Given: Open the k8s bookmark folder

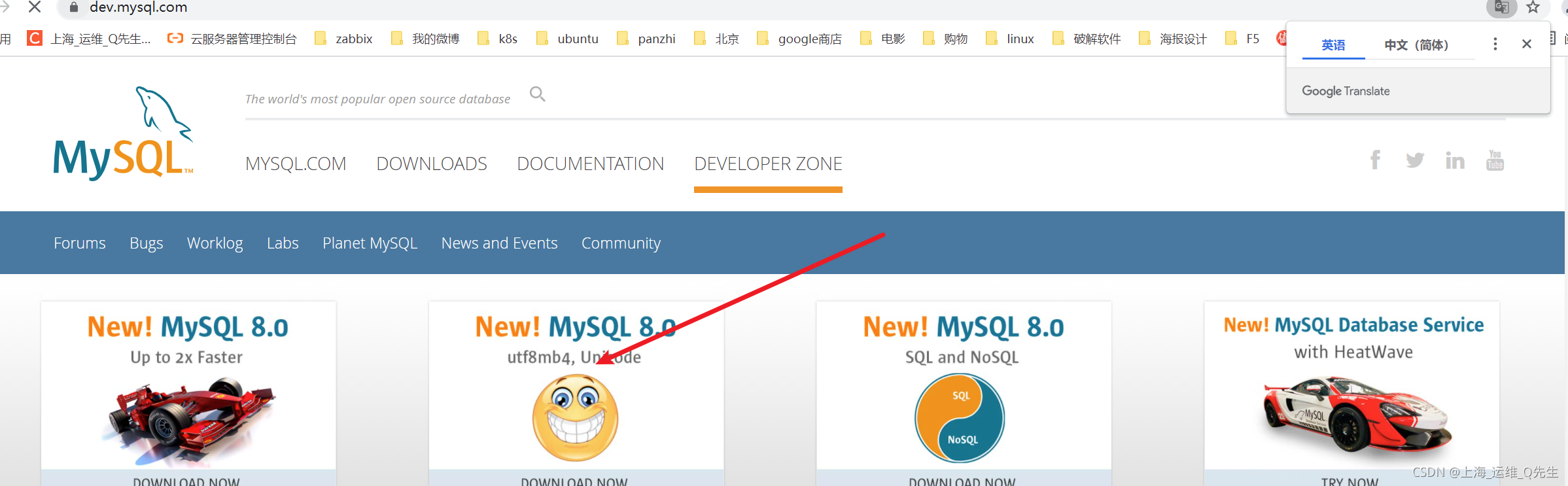Looking at the screenshot, I should (498, 39).
